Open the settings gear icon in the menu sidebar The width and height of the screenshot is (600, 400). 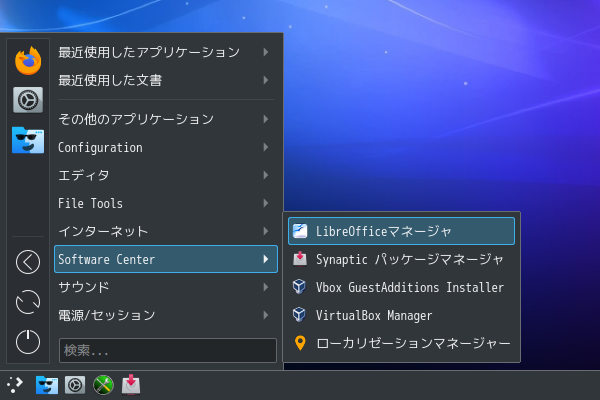pos(28,100)
